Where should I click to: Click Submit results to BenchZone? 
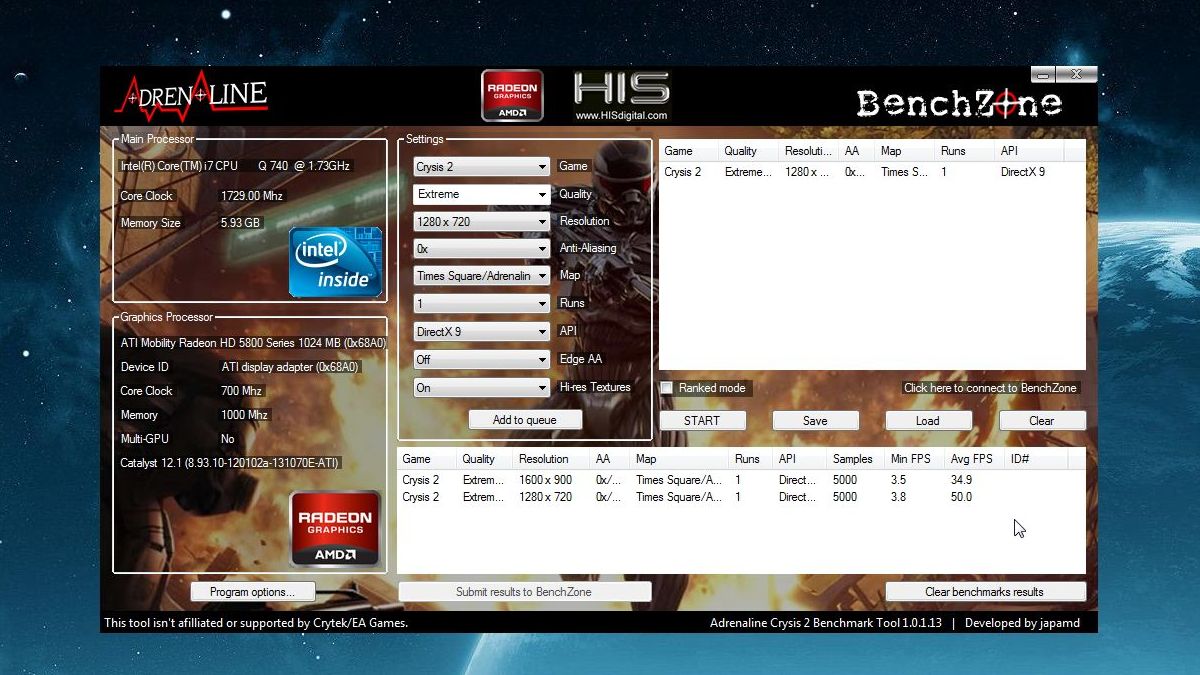click(525, 592)
